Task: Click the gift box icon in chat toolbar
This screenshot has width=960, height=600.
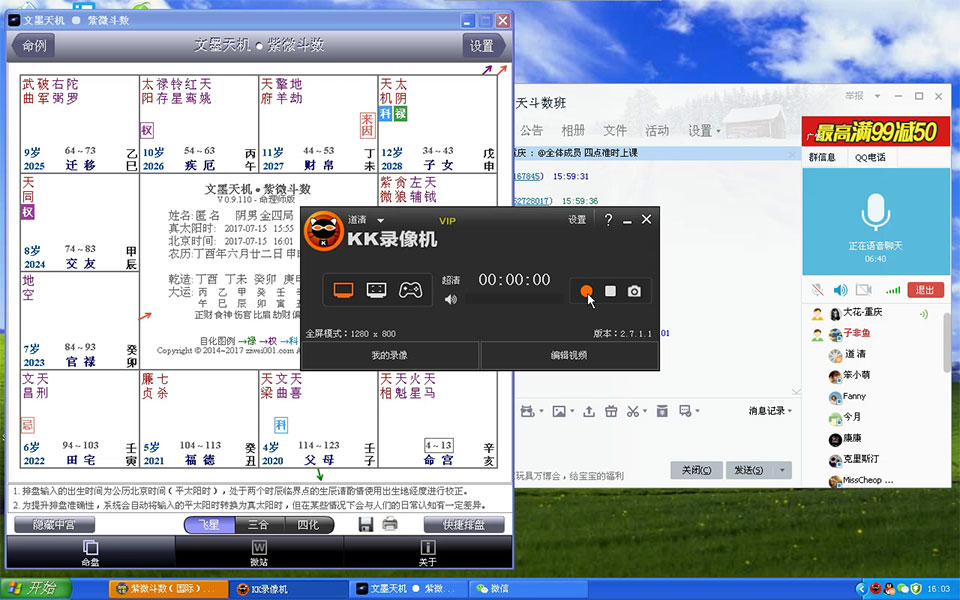Action: point(611,411)
